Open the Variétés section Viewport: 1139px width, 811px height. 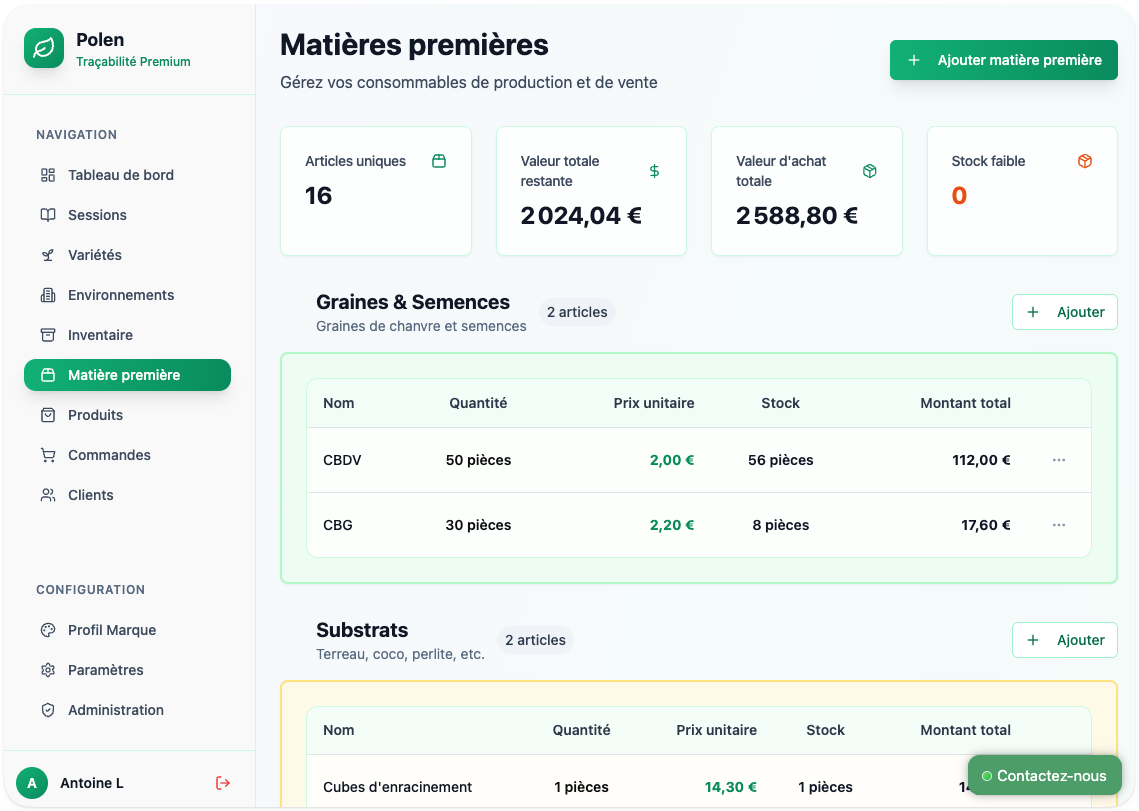point(127,255)
